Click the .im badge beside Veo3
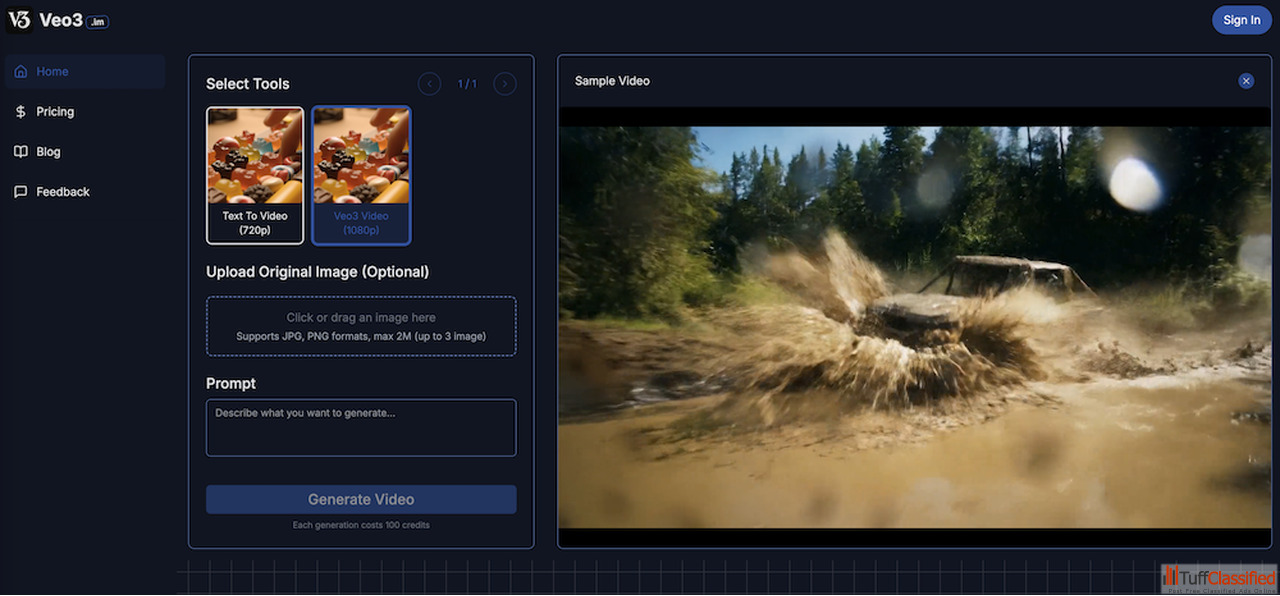1280x596 pixels. click(x=97, y=21)
